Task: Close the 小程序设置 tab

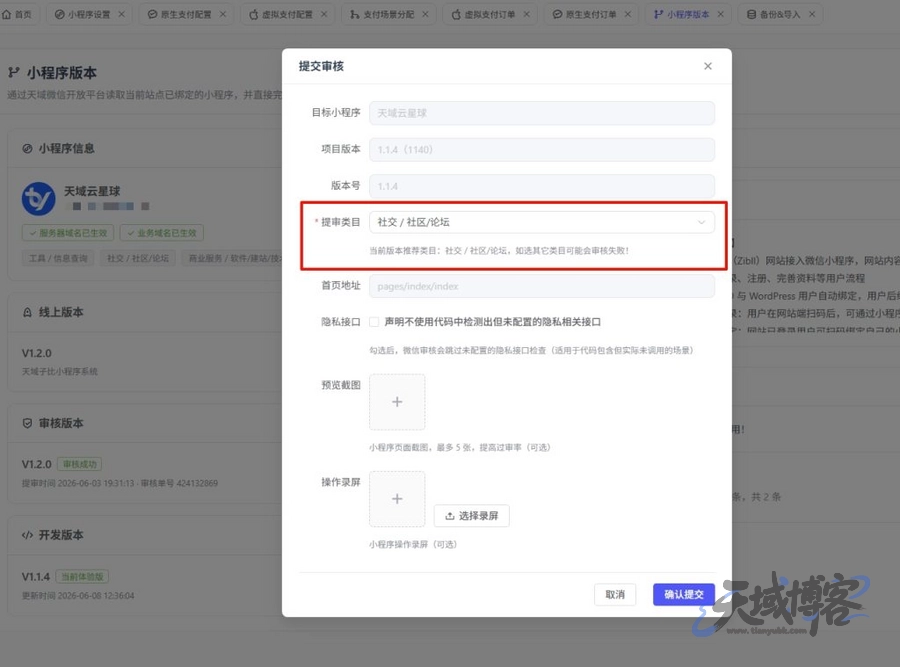Action: [122, 14]
